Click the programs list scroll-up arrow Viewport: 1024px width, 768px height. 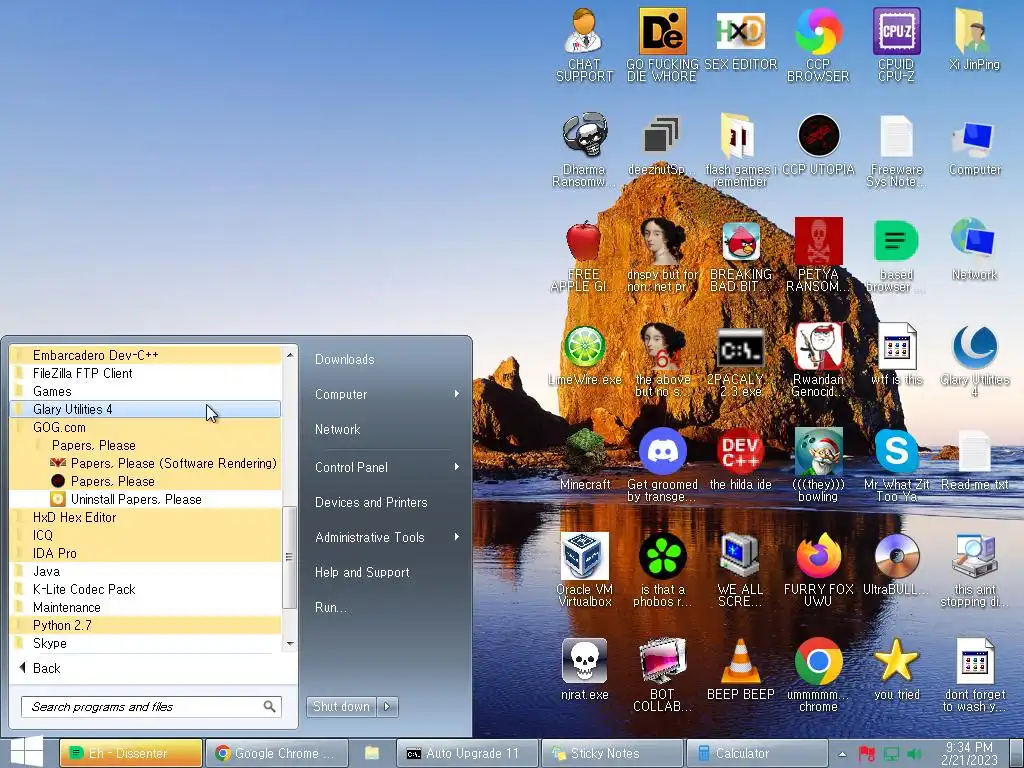pos(289,355)
